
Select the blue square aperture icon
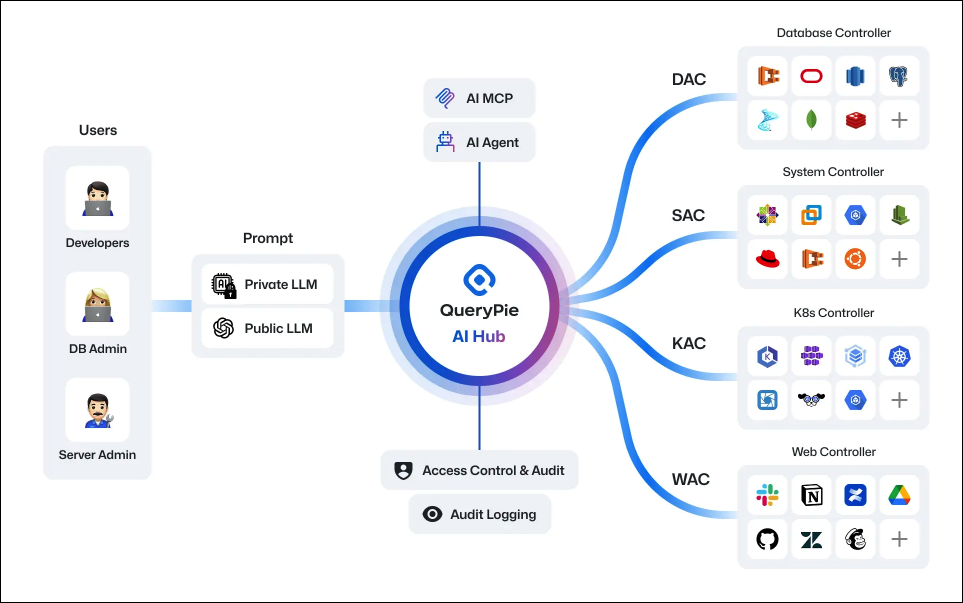tap(767, 400)
